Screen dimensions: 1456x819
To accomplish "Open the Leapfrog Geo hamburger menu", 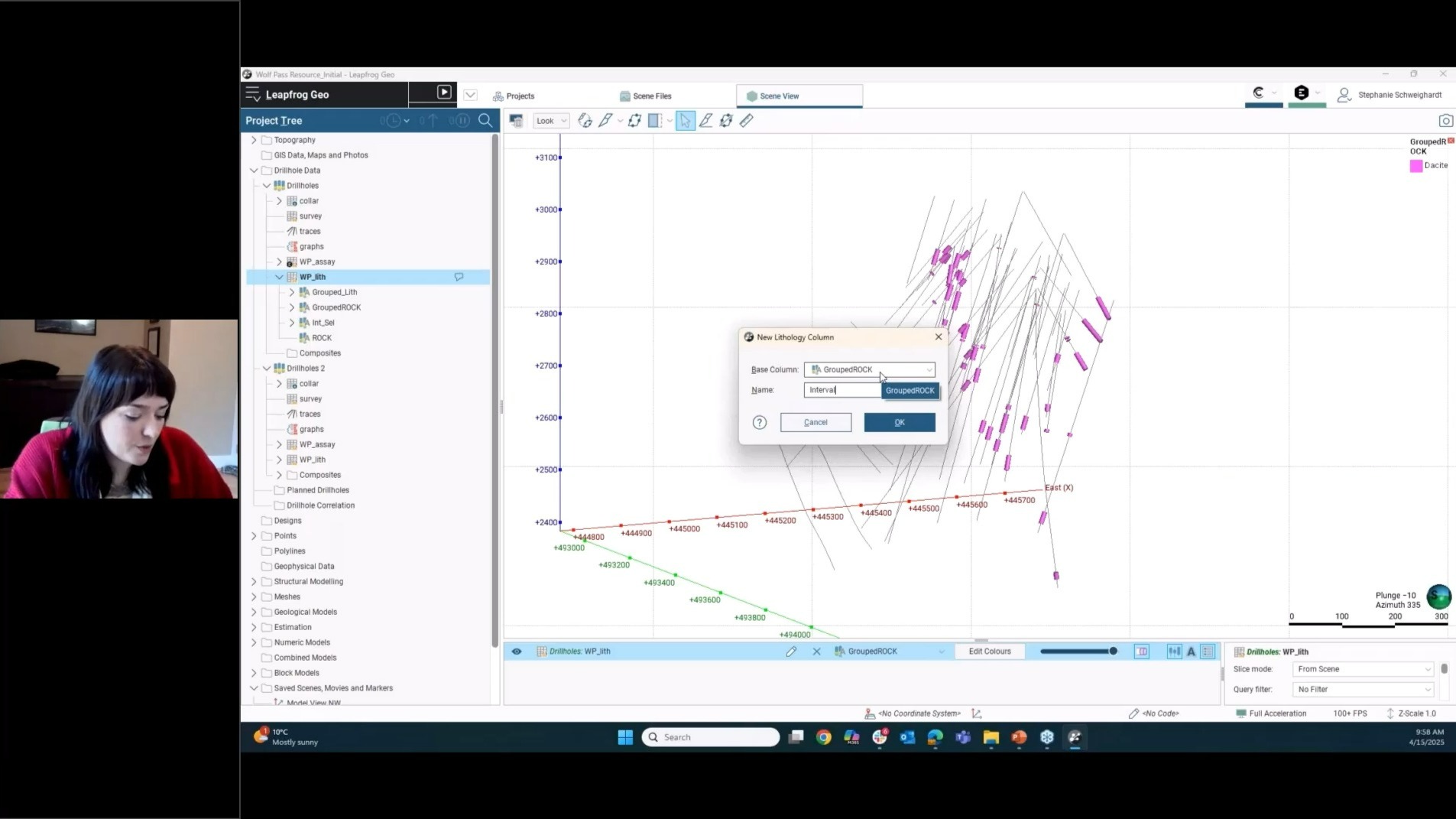I will (253, 94).
